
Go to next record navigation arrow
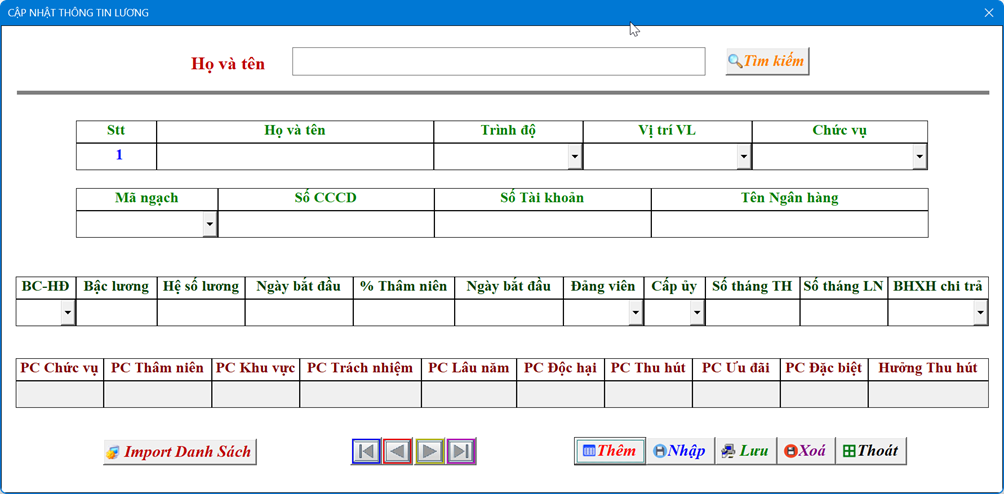click(430, 451)
